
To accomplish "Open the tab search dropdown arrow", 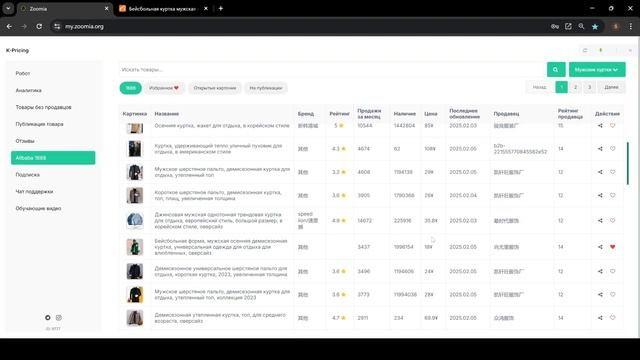I will tap(8, 9).
